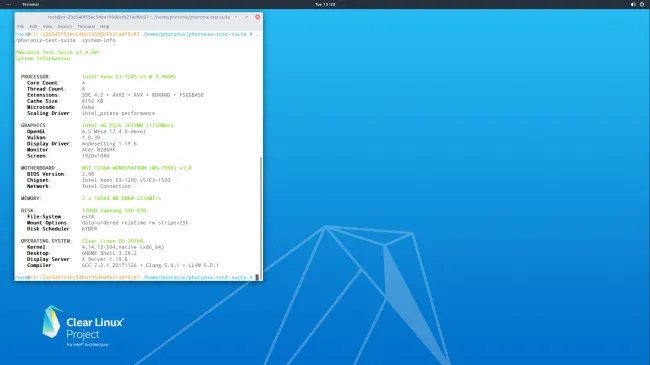
Task: Select the 'X Server 1.19.6' value
Action: (104, 259)
